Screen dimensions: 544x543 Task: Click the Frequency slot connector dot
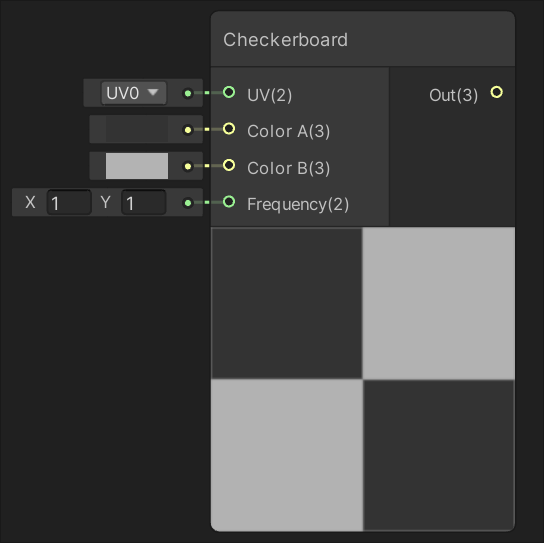point(188,203)
